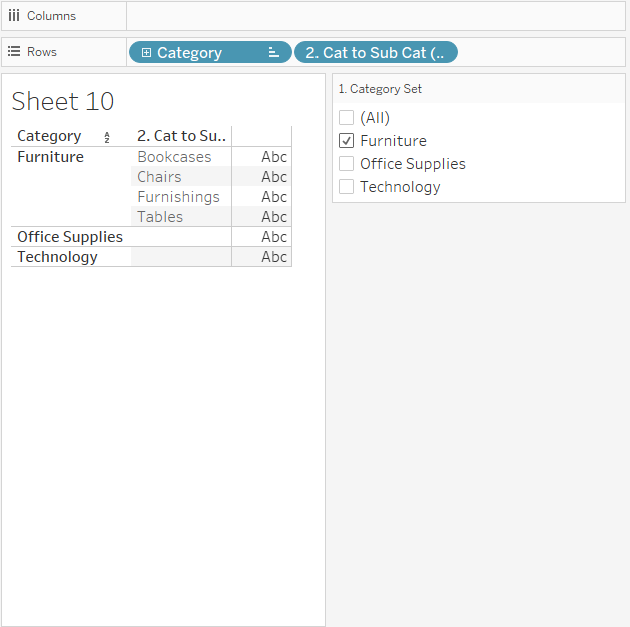
Task: Check the Office Supplies checkbox
Action: (347, 164)
